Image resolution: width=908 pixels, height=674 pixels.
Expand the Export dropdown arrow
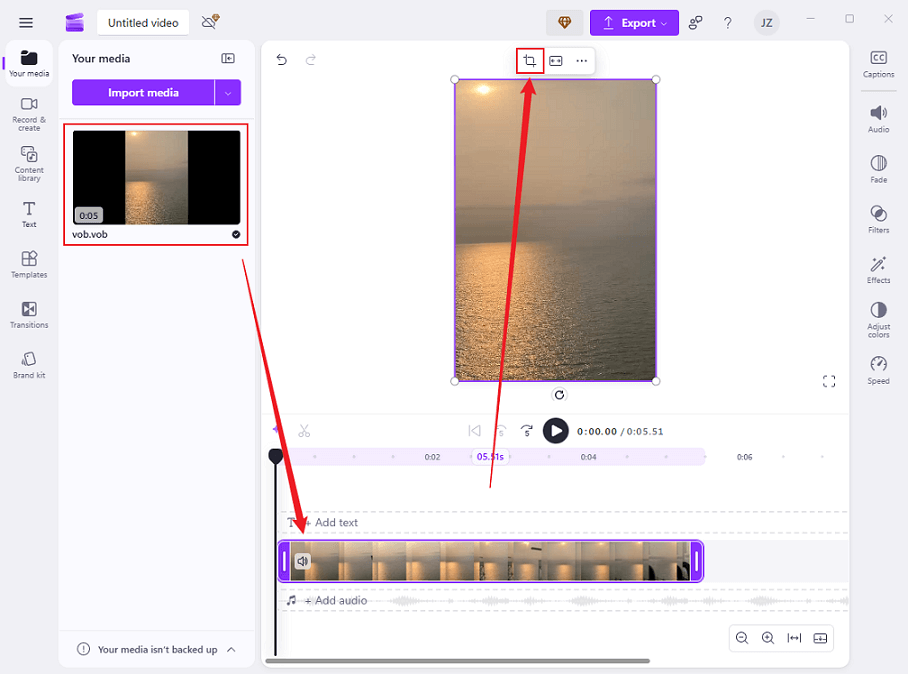[x=661, y=22]
